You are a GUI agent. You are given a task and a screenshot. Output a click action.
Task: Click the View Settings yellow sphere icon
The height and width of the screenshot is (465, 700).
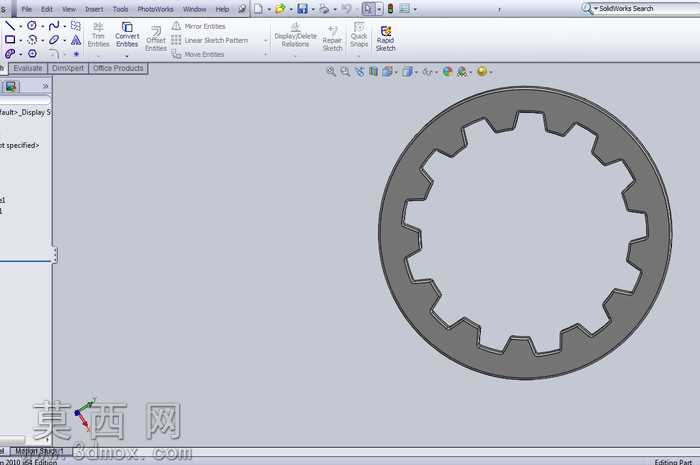click(x=482, y=71)
